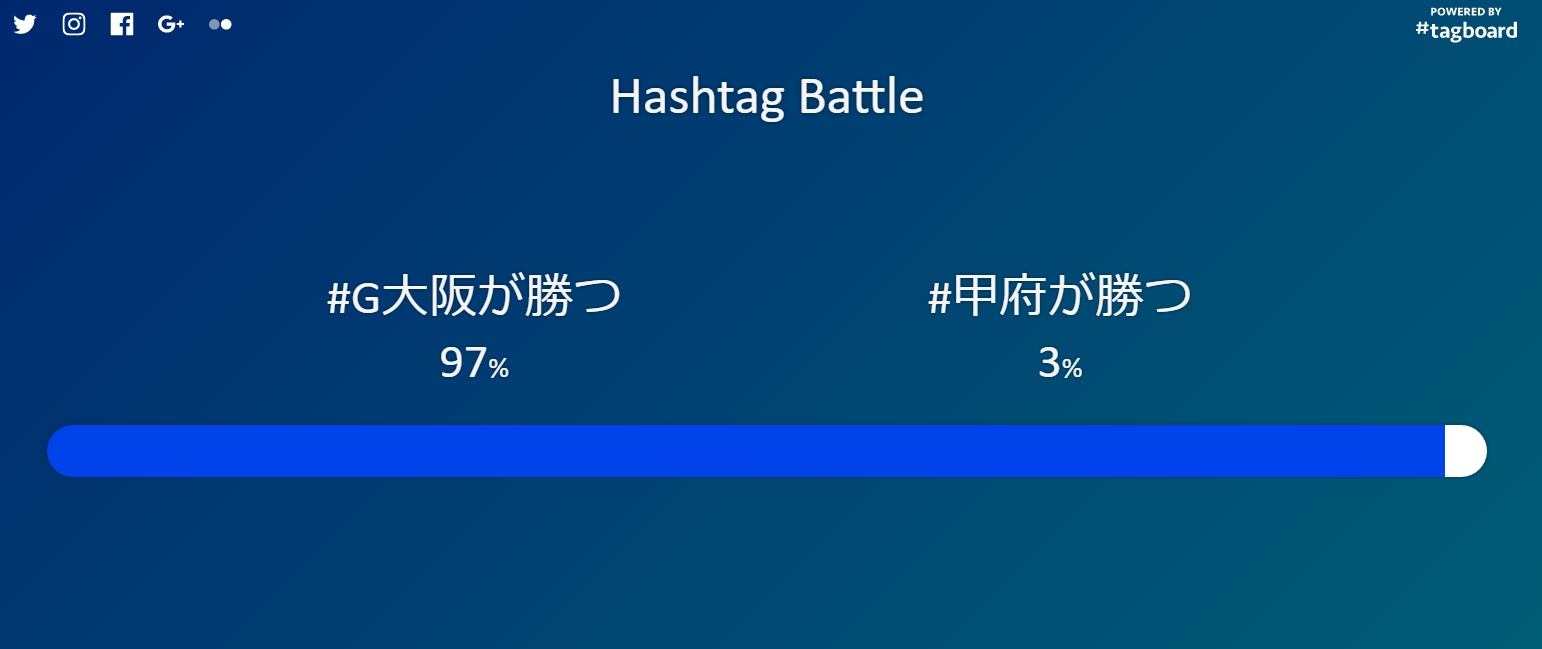
Task: Click the percent sign after 97
Action: tap(499, 369)
